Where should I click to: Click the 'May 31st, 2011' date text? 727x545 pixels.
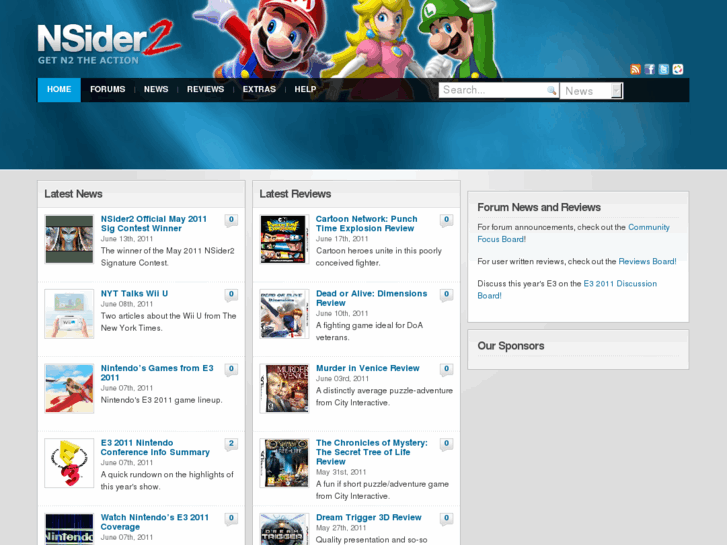point(341,472)
